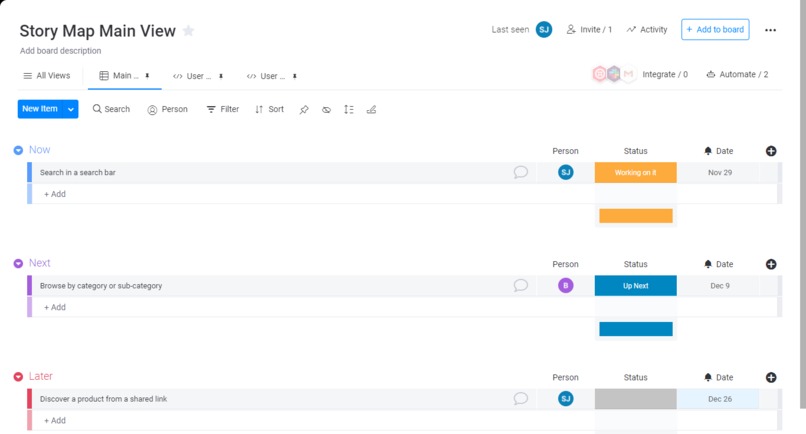Click the blue status summary bar in Next
This screenshot has width=806, height=434.
[x=636, y=329]
